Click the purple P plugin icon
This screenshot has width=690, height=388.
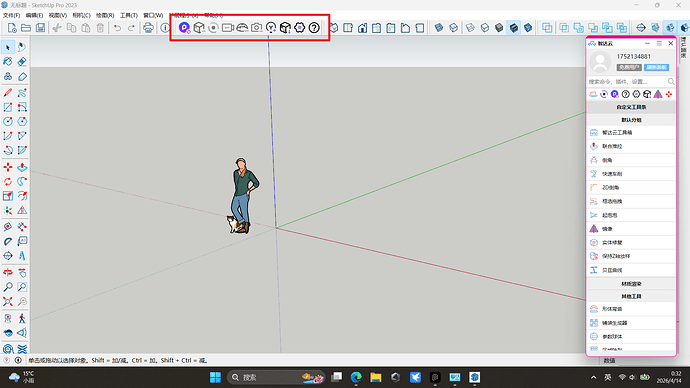pos(184,28)
